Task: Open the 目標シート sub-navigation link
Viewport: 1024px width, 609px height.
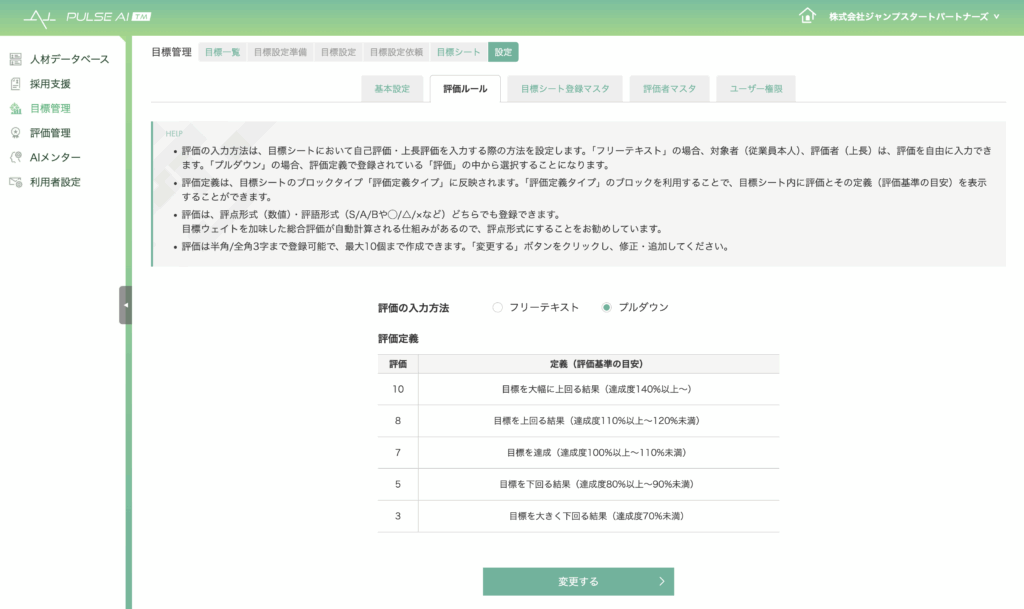Action: pyautogui.click(x=458, y=52)
